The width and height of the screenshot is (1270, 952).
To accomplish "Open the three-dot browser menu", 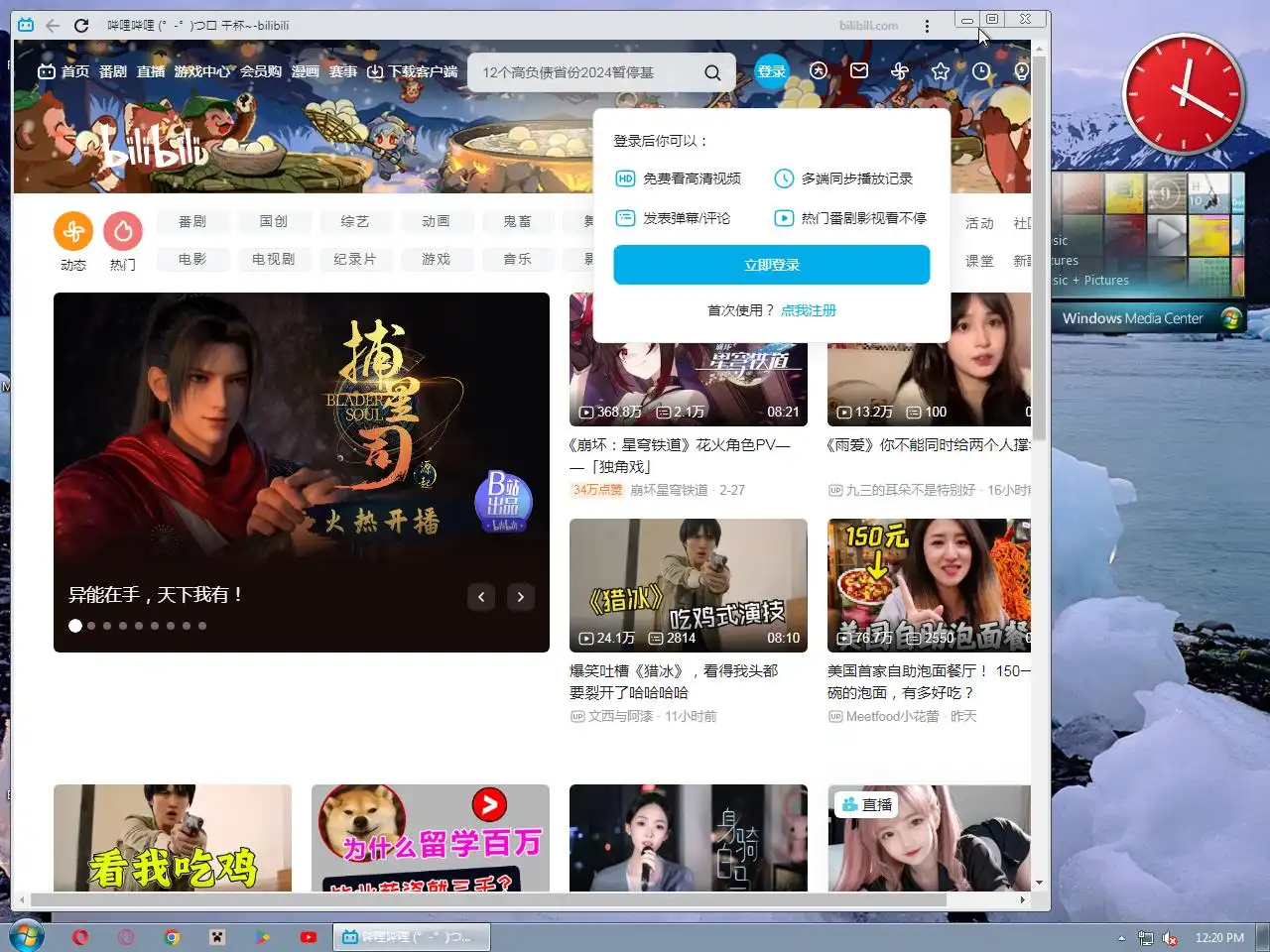I will coord(927,26).
